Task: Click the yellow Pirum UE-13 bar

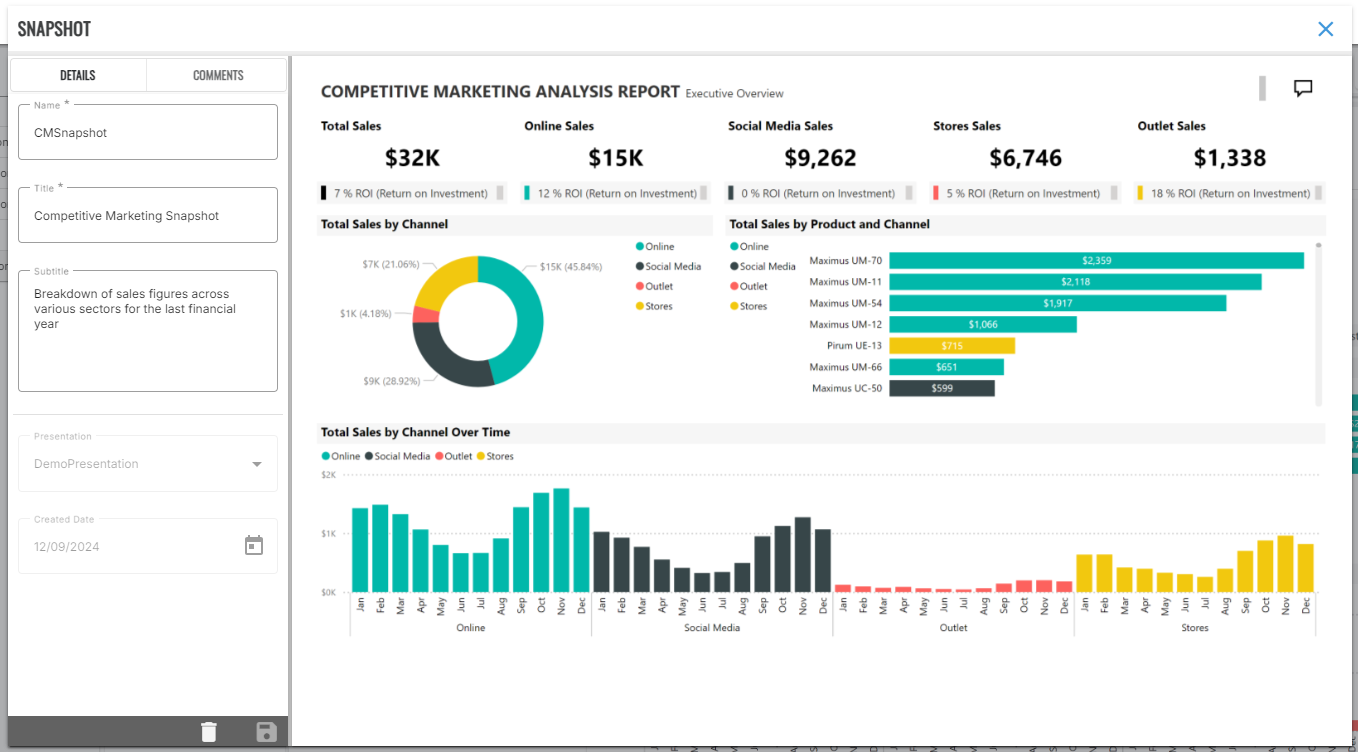Action: point(952,346)
